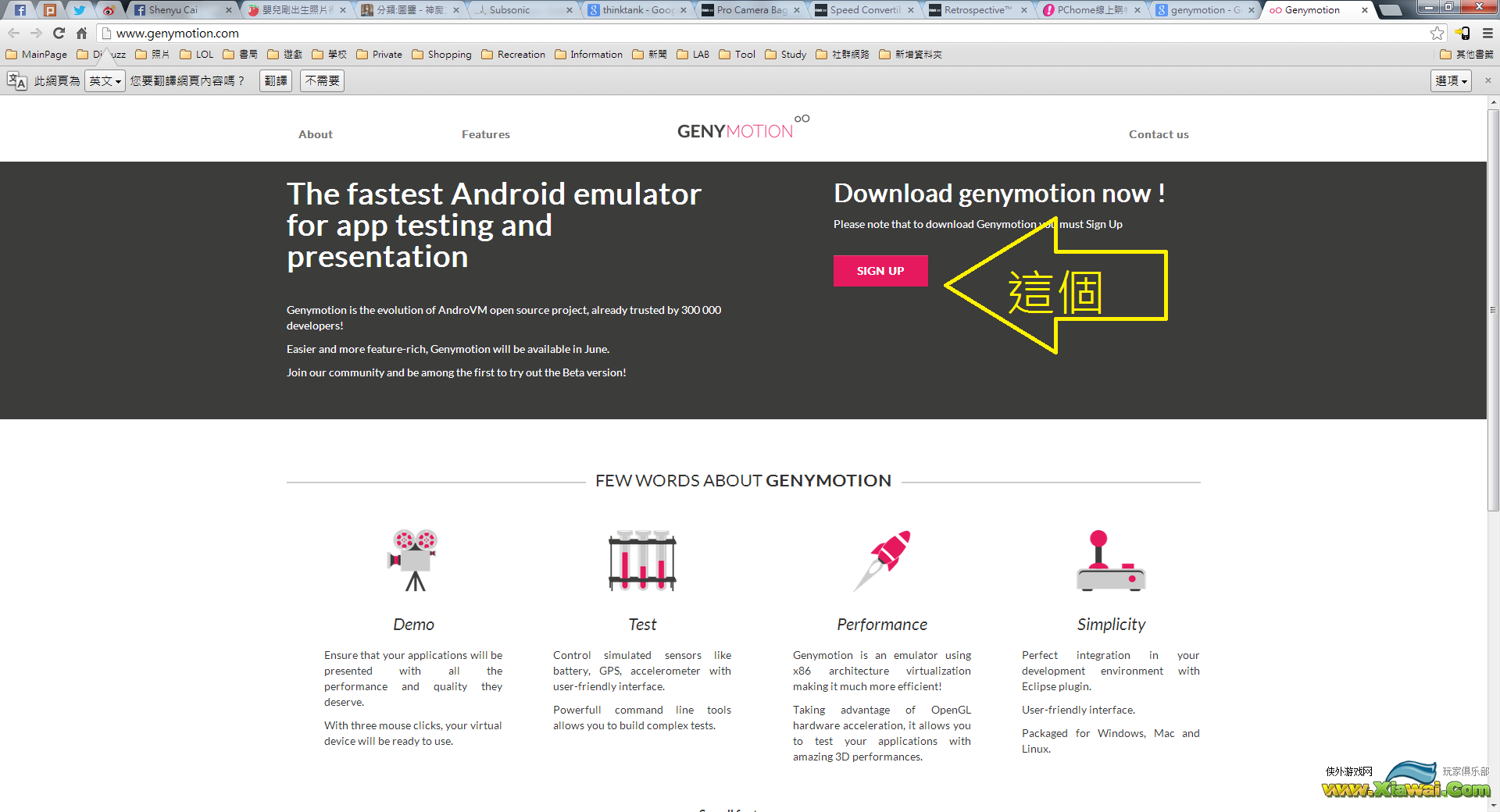Screen dimensions: 1500x812
Task: Open the 新增資料夾 bookmark folder
Action: click(x=911, y=55)
